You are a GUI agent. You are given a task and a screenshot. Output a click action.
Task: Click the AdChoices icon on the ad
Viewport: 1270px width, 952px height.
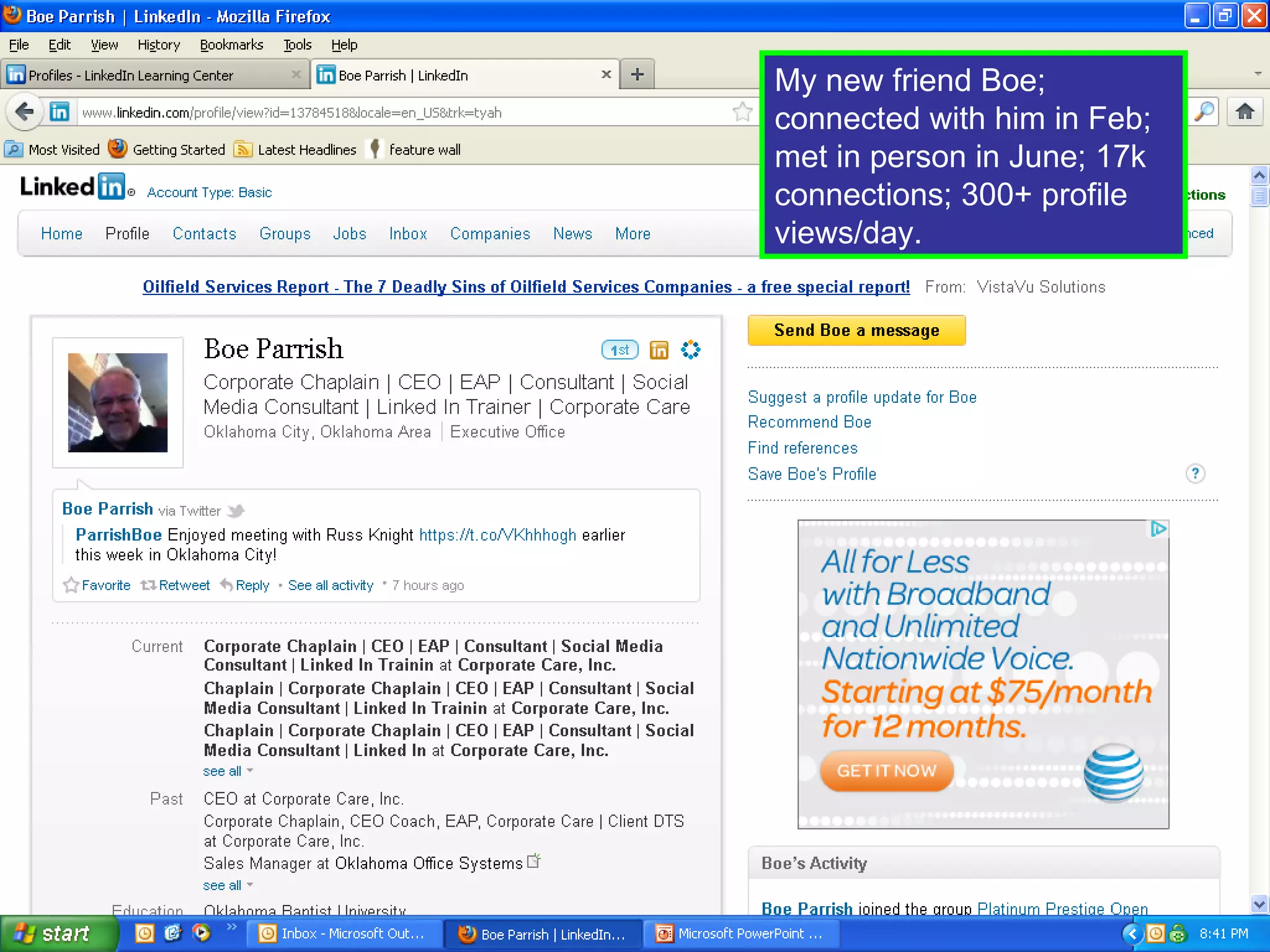(1158, 529)
